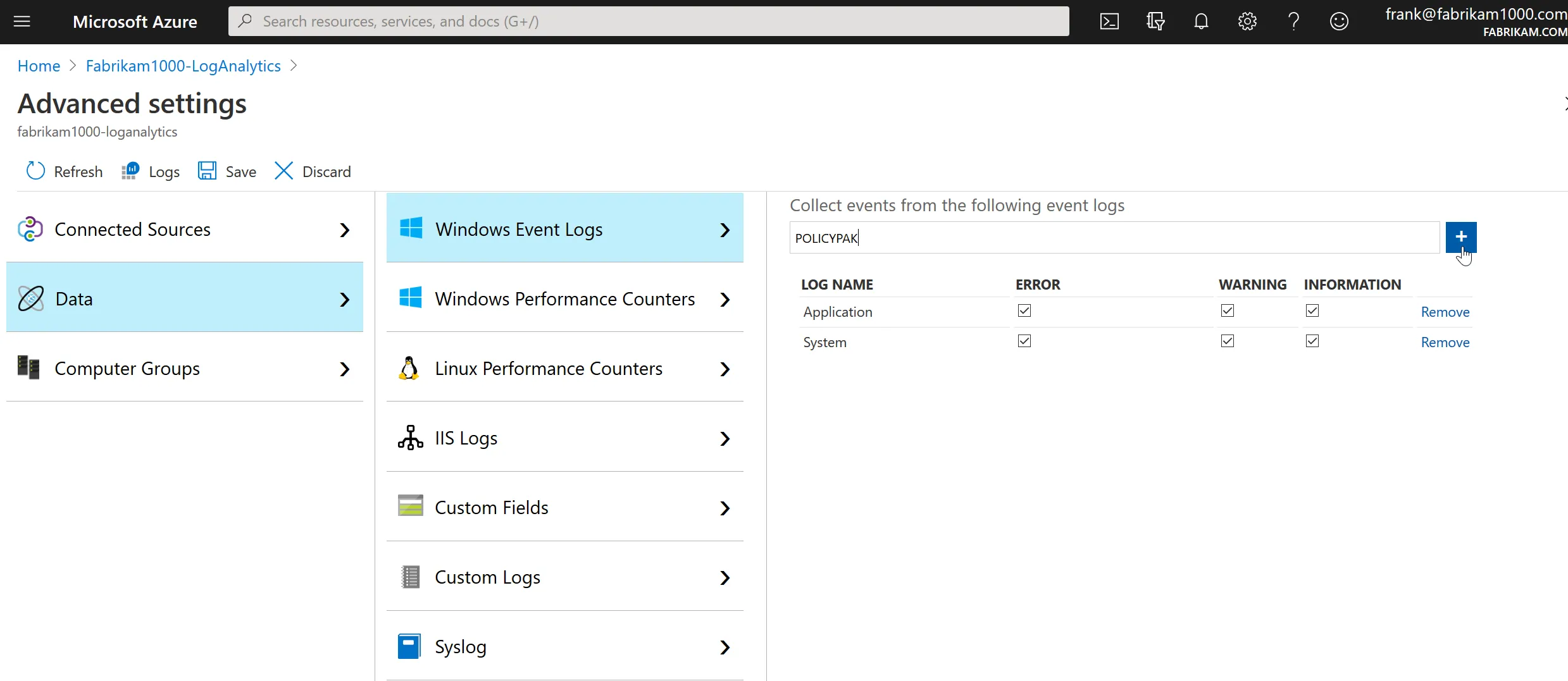Screen dimensions: 1568x681
Task: Click the feedback smiley icon
Action: point(1339,21)
